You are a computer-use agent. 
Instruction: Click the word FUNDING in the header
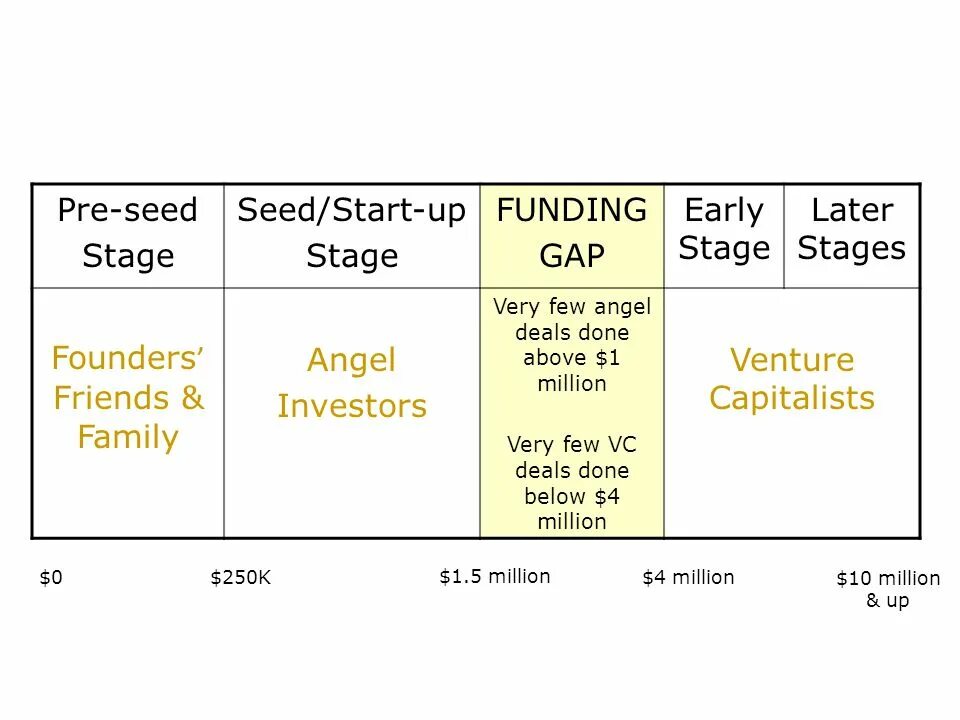tap(572, 211)
